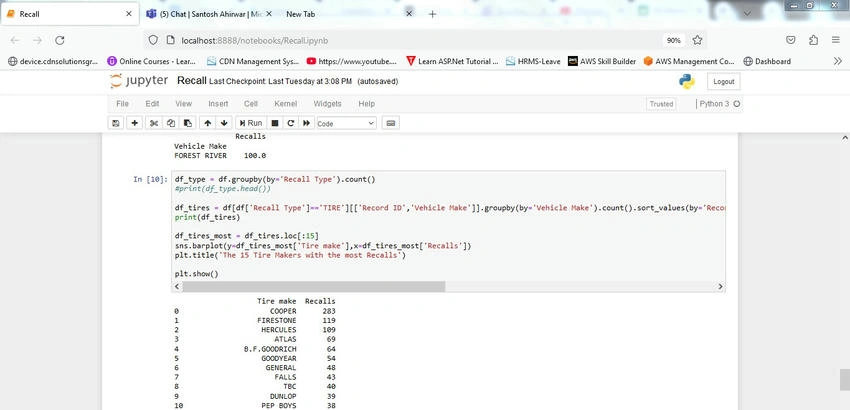Click the Trusted notebook indicator
Image resolution: width=850 pixels, height=410 pixels.
pyautogui.click(x=661, y=104)
